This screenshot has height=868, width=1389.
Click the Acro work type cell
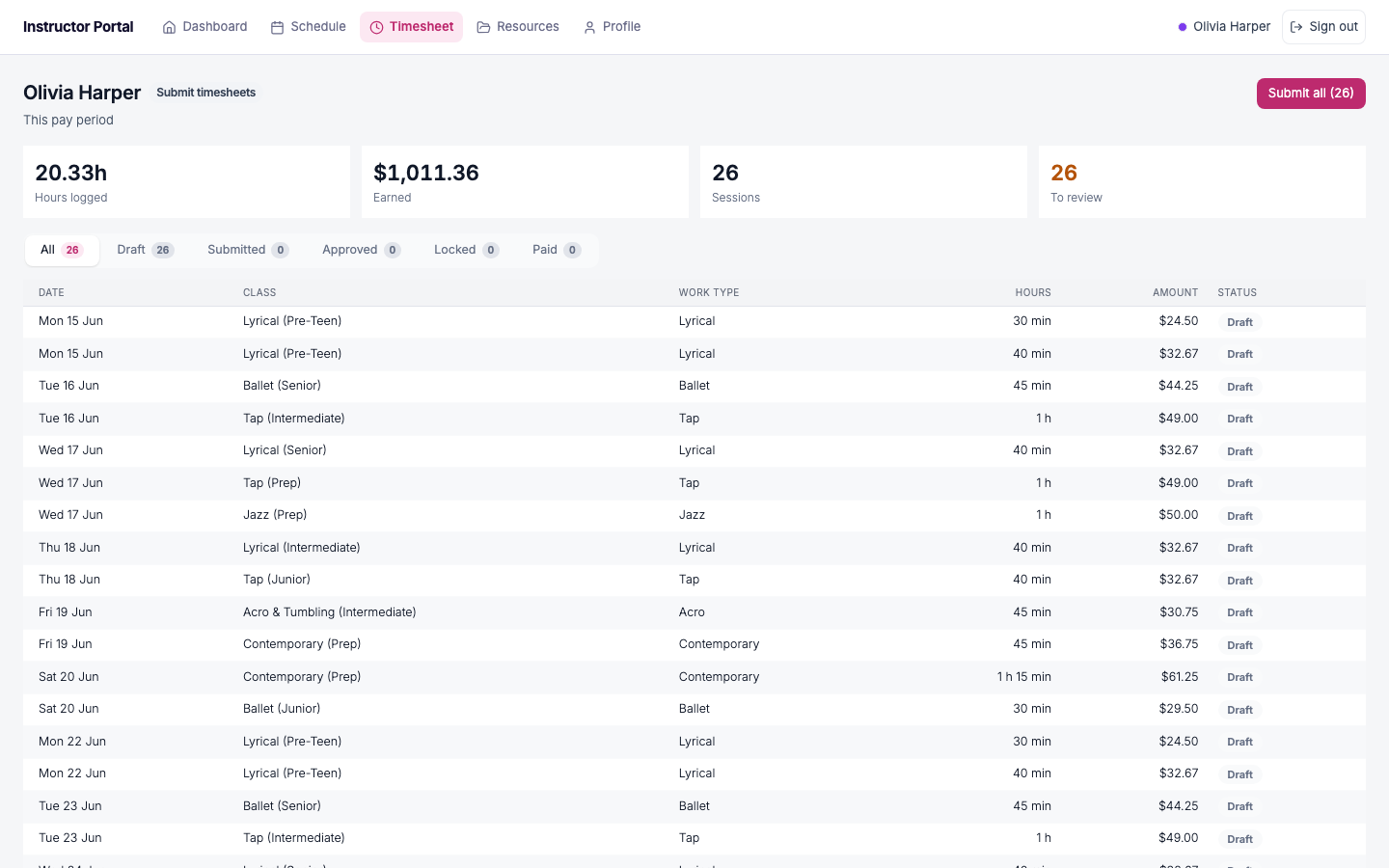coord(692,612)
